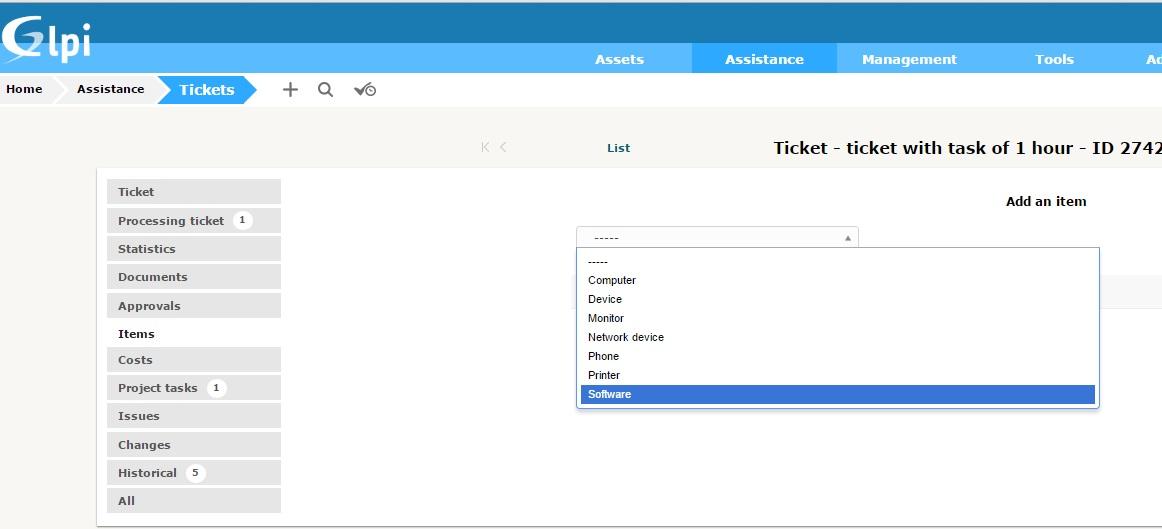
Task: Choose Monitor from the dropdown list
Action: tap(837, 318)
